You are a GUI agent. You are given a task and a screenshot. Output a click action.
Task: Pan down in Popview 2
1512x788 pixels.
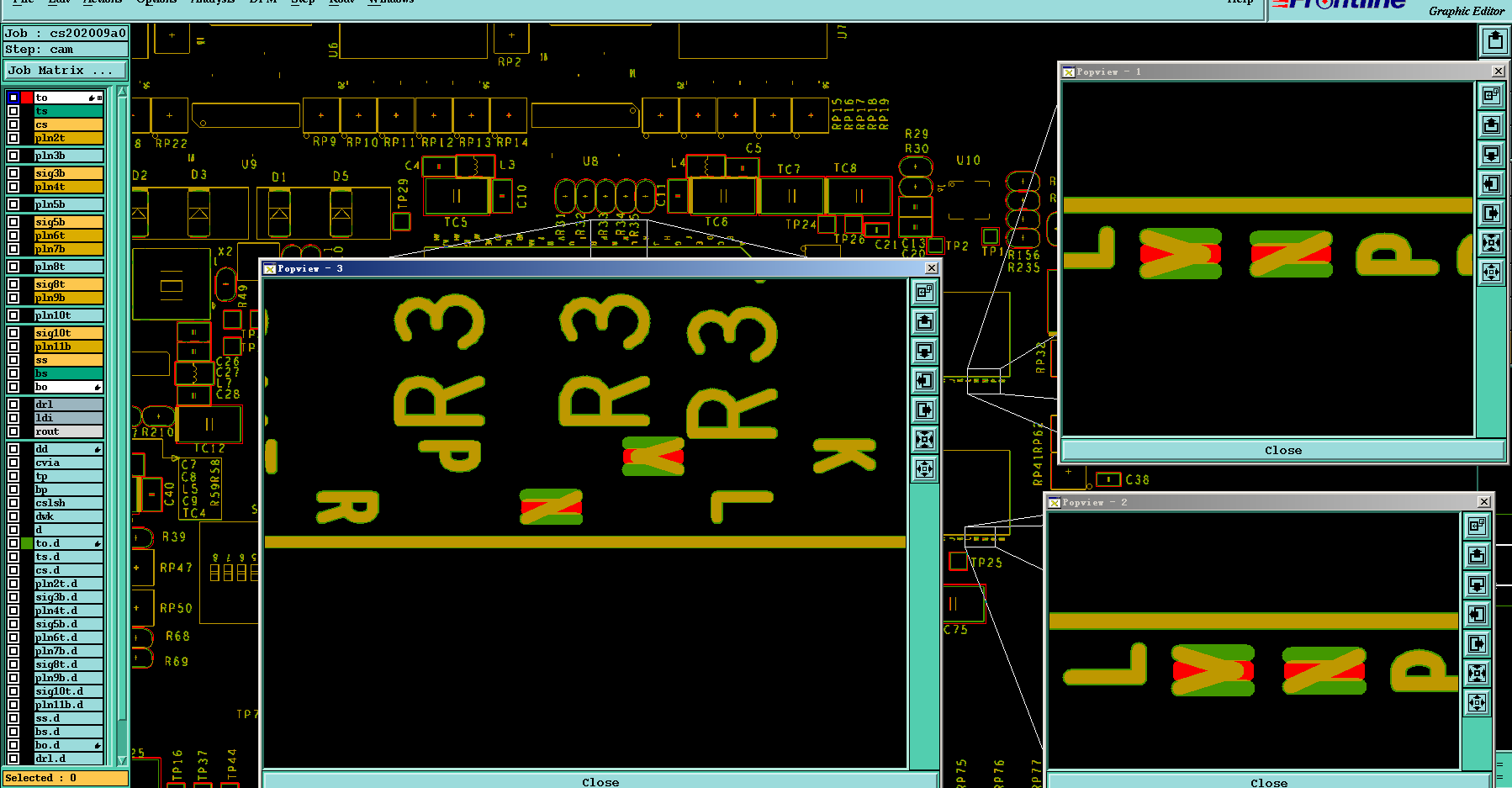coord(1477,584)
